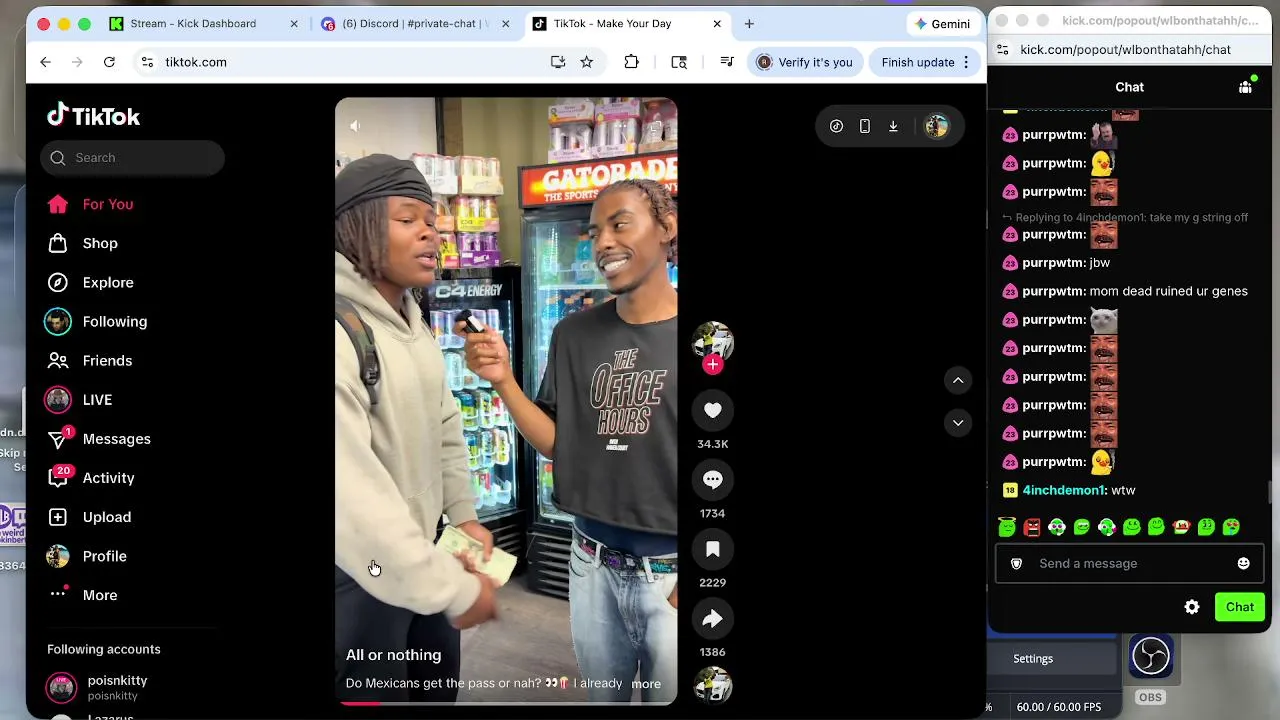The image size is (1280, 720).
Task: Open the tab search icon in toolbar
Action: 679,62
